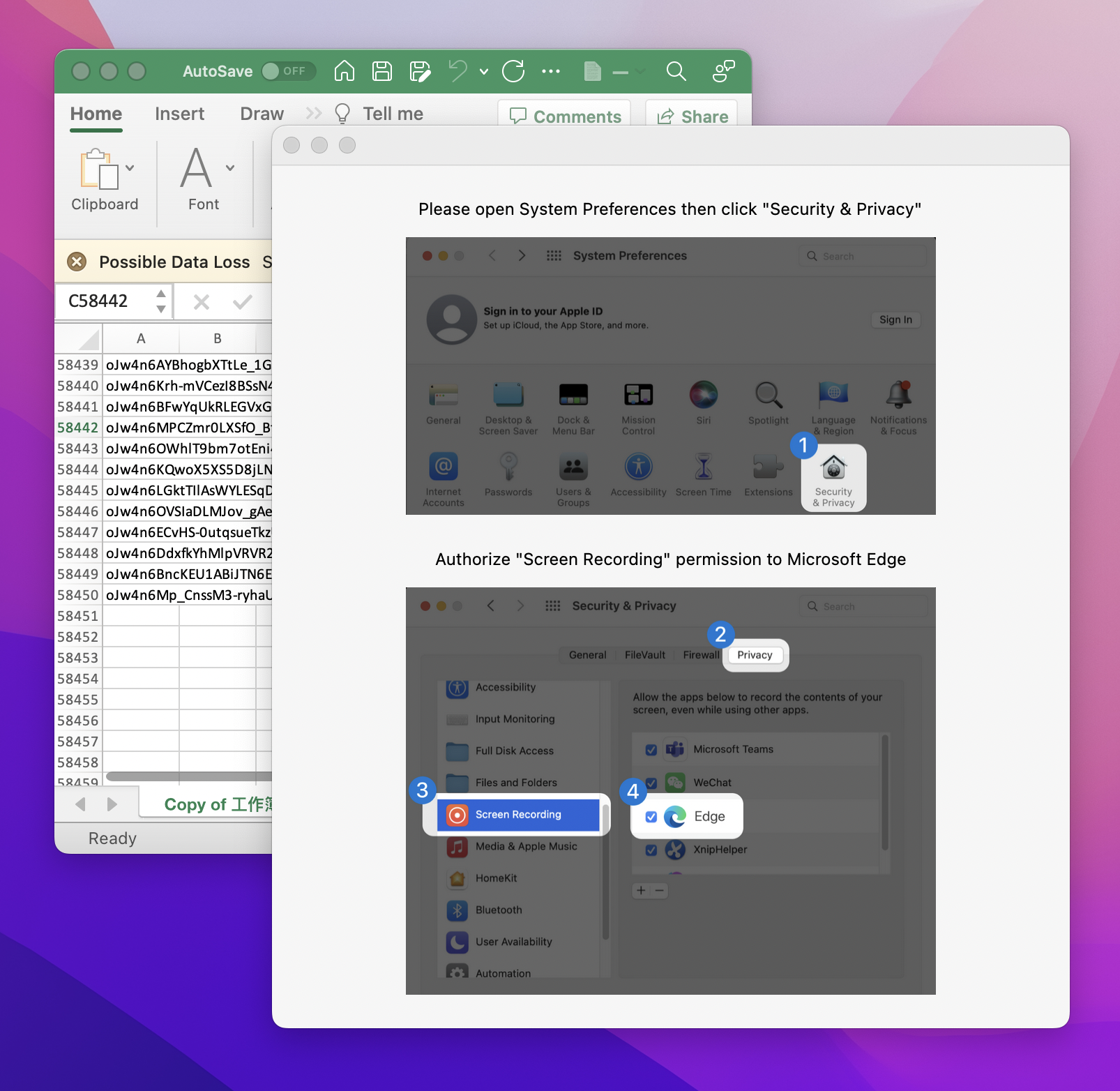This screenshot has height=1091, width=1120.
Task: Click the highlighted Privacy tab in image
Action: click(755, 655)
